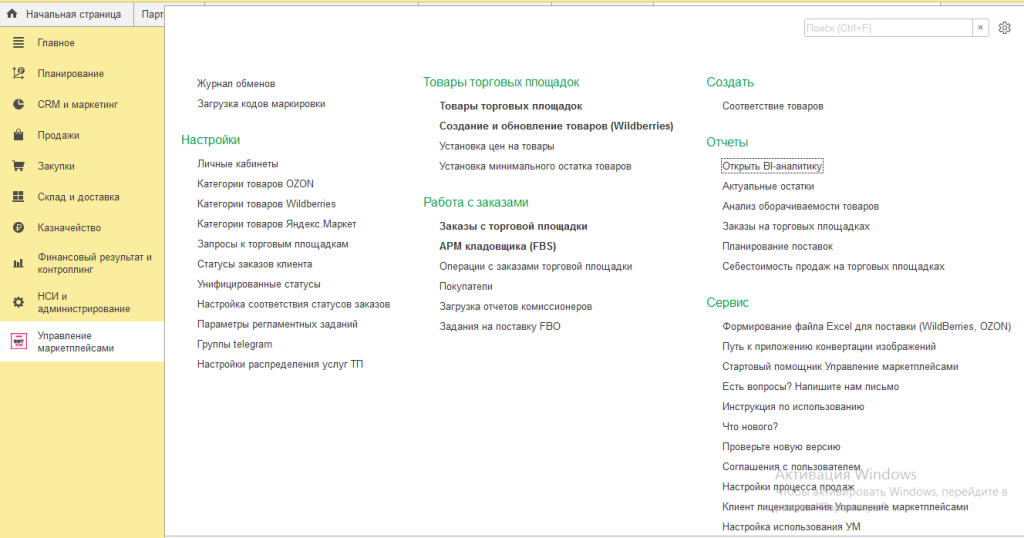
Task: Open Запросы к торговым площадкам
Action: coord(273,244)
